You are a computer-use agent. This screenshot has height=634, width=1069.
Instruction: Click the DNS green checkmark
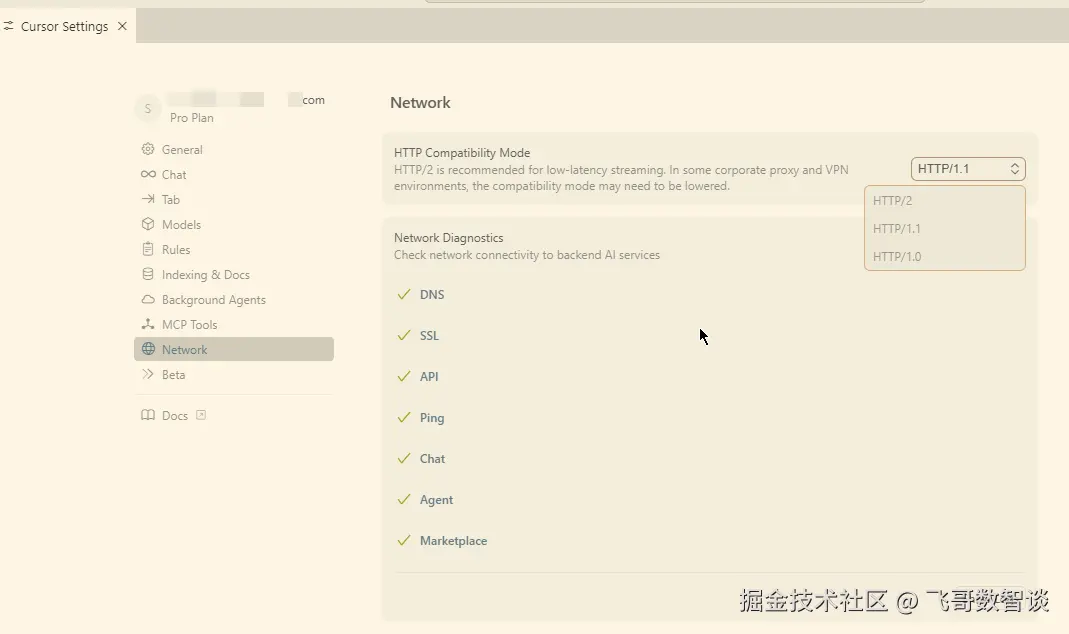click(x=404, y=294)
